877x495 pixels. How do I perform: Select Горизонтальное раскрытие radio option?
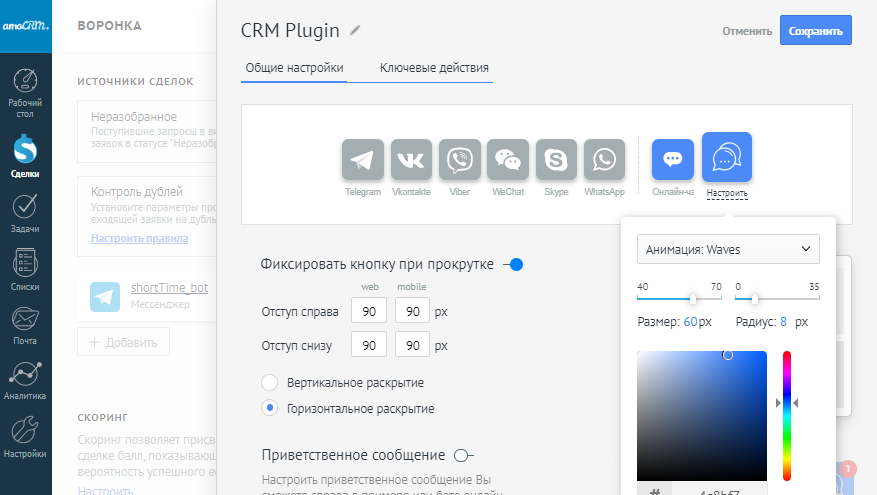click(269, 408)
